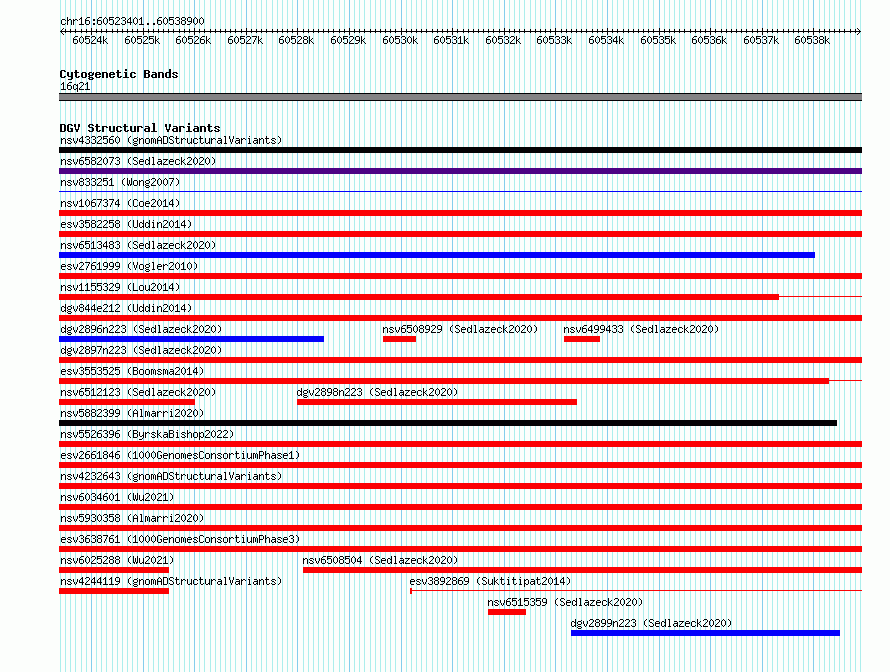Click the ruler's right arrow end

pyautogui.click(x=859, y=32)
